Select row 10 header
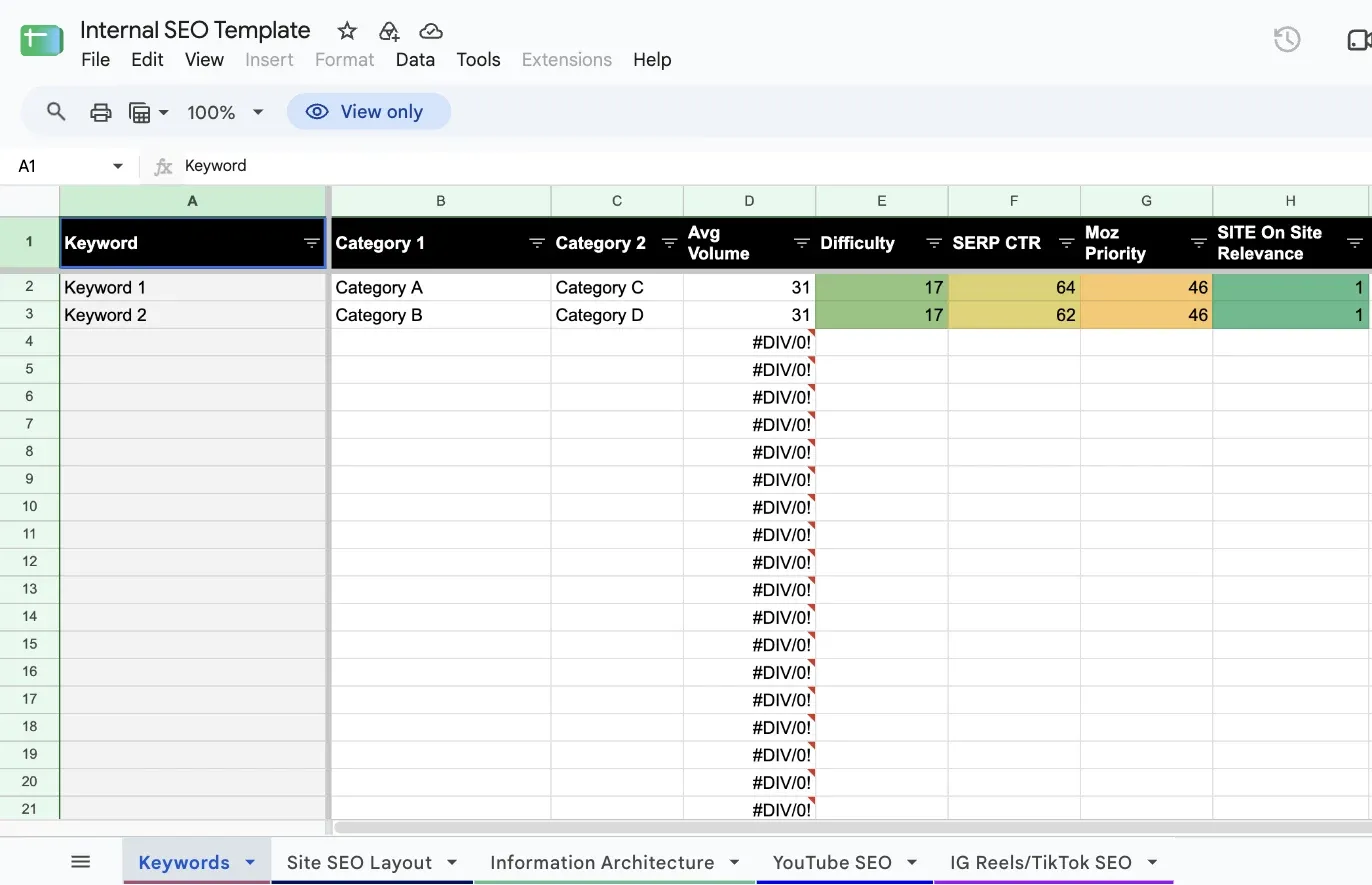Screen dimensions: 1372x885 (29, 507)
